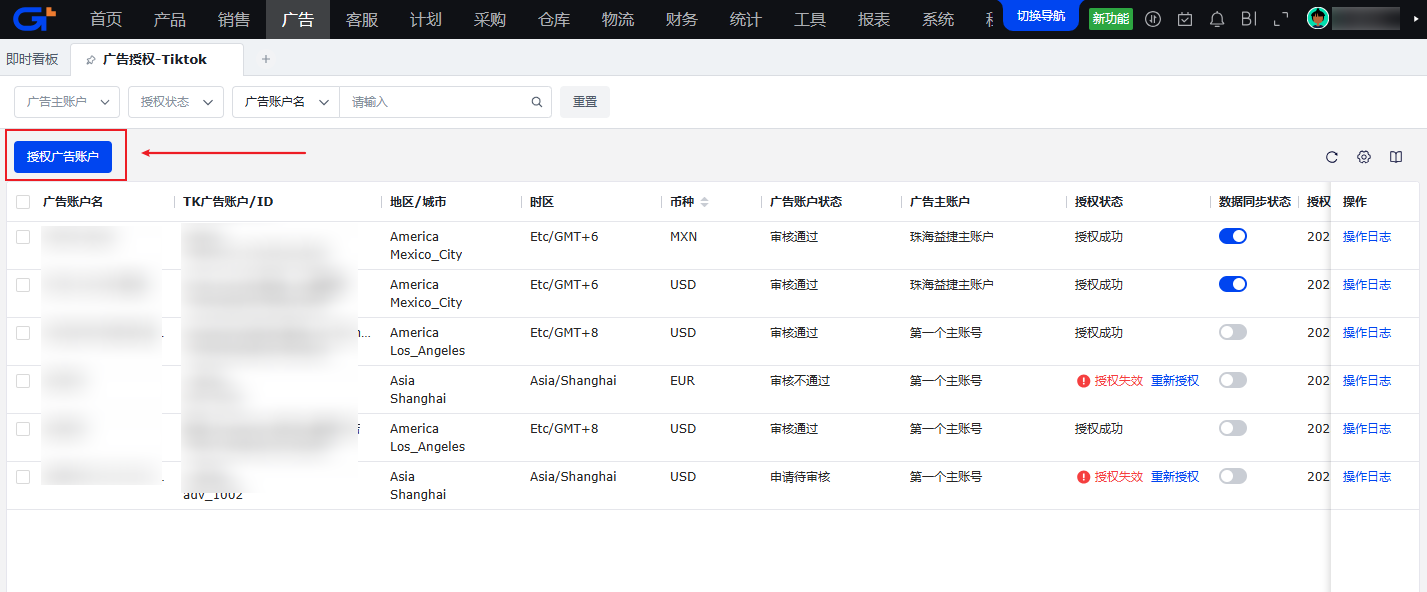Screen dimensions: 1427x592
Task: Click the 审核不通过 status cell
Action: pos(800,381)
